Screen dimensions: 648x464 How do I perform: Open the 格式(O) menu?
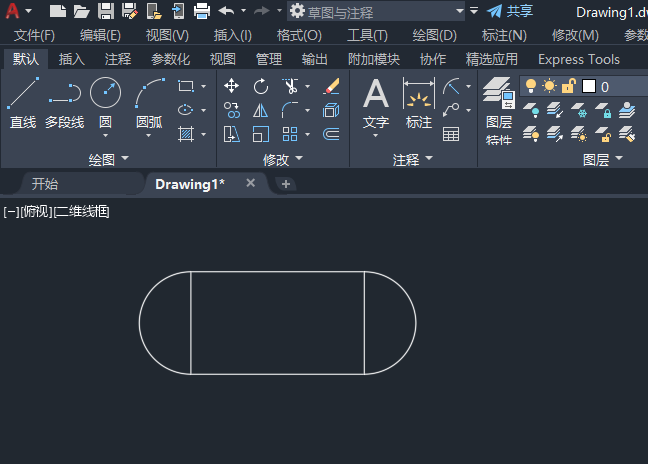click(299, 35)
